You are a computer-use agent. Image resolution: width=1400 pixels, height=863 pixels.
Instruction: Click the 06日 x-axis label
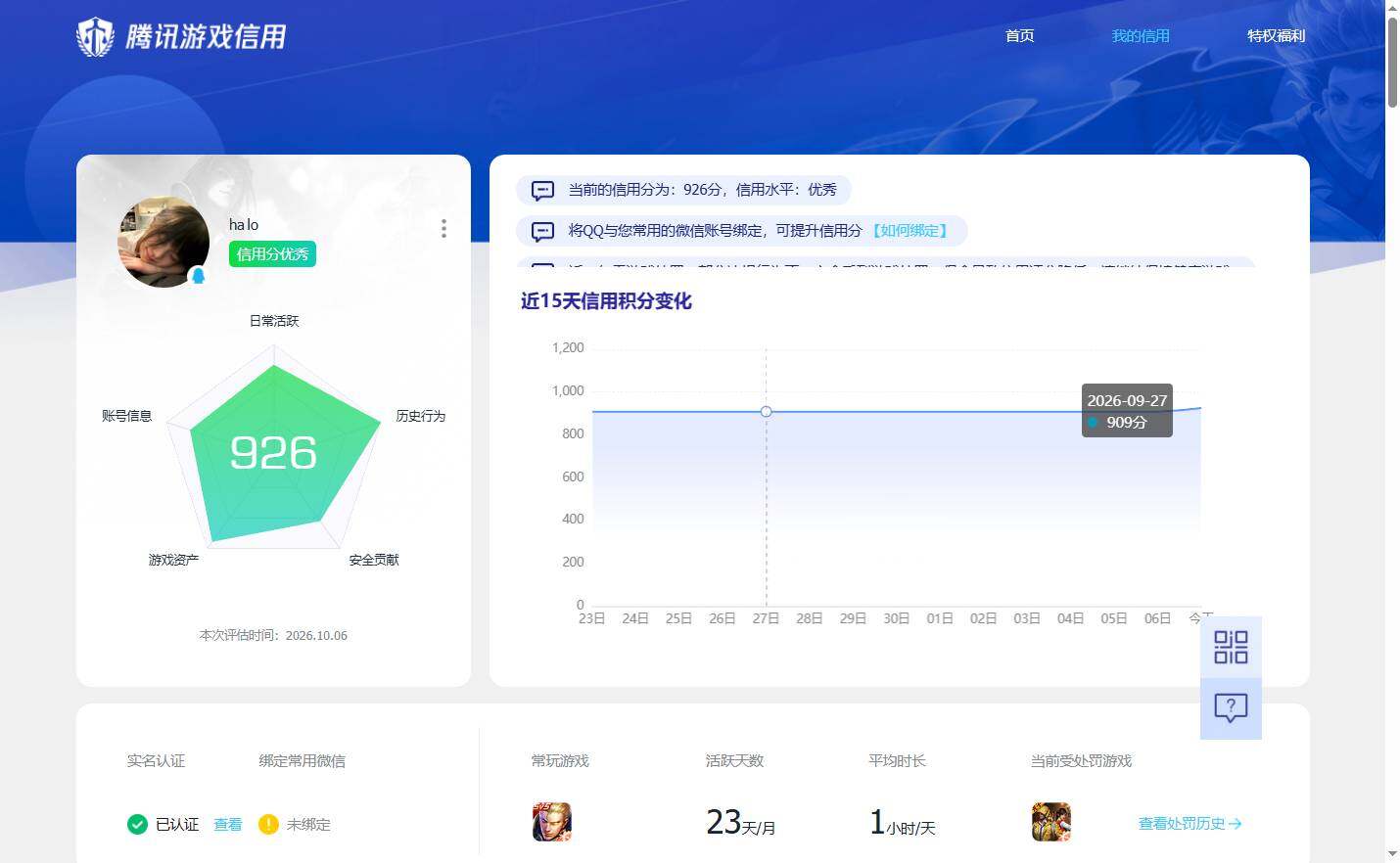tap(1157, 618)
